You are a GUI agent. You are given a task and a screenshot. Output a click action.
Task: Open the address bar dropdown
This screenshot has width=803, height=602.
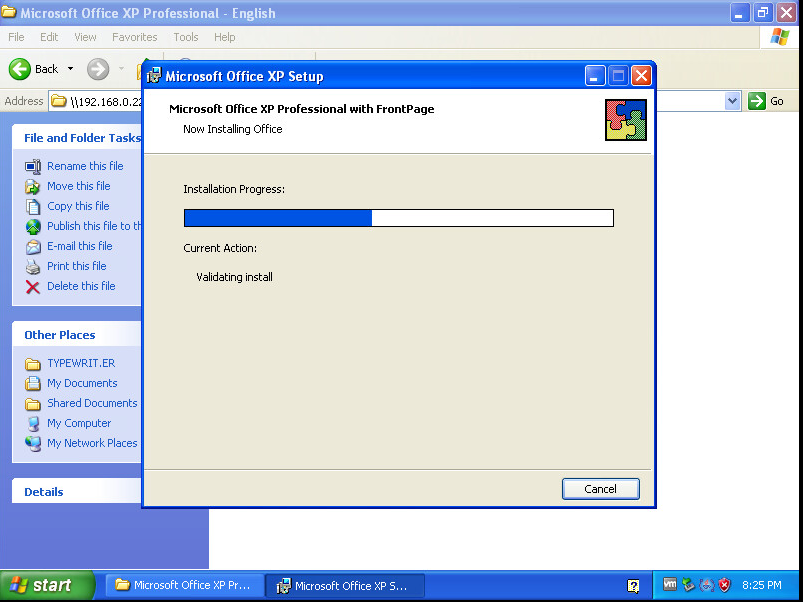pyautogui.click(x=732, y=101)
